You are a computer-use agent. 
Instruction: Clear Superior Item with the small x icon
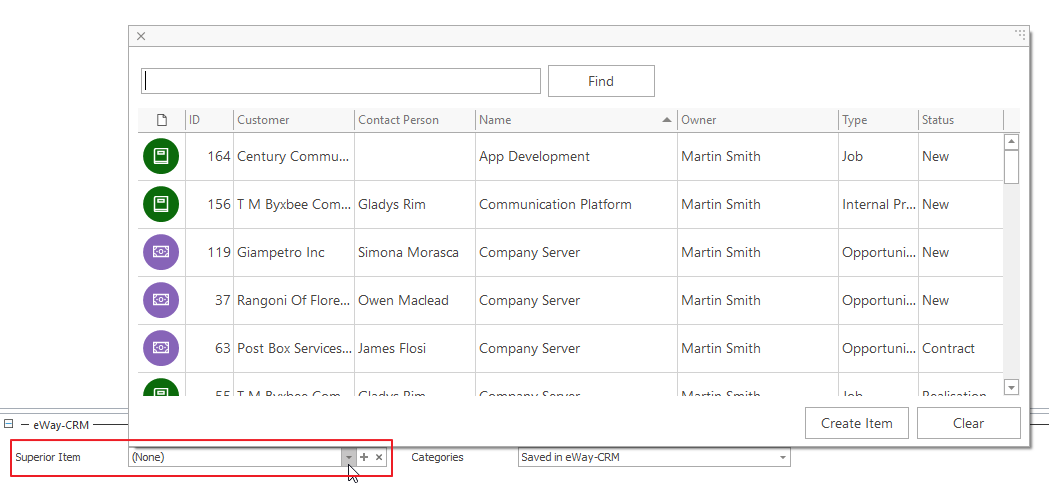pyautogui.click(x=379, y=457)
